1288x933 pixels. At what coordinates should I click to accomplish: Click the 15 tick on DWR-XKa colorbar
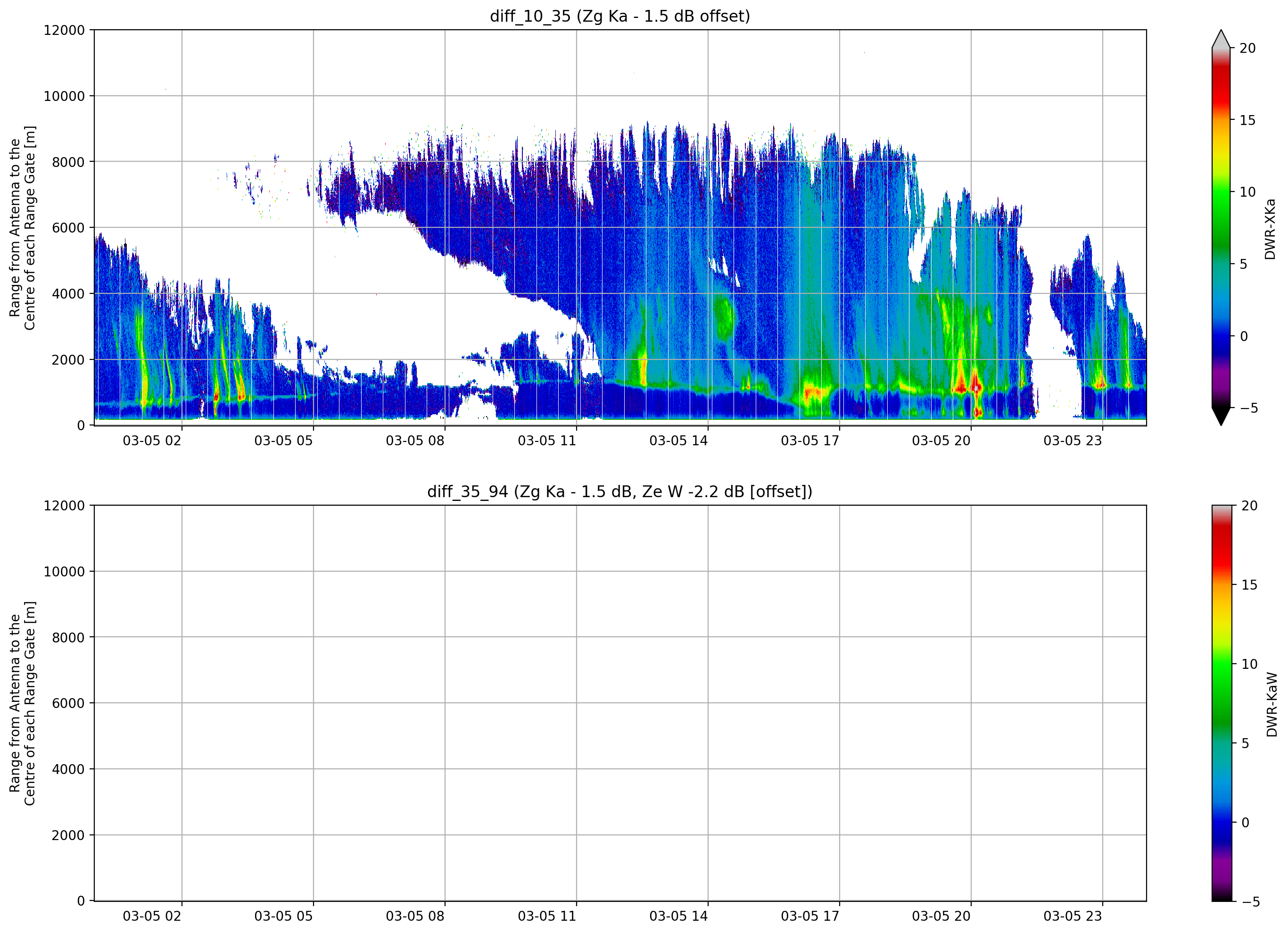click(x=1247, y=120)
